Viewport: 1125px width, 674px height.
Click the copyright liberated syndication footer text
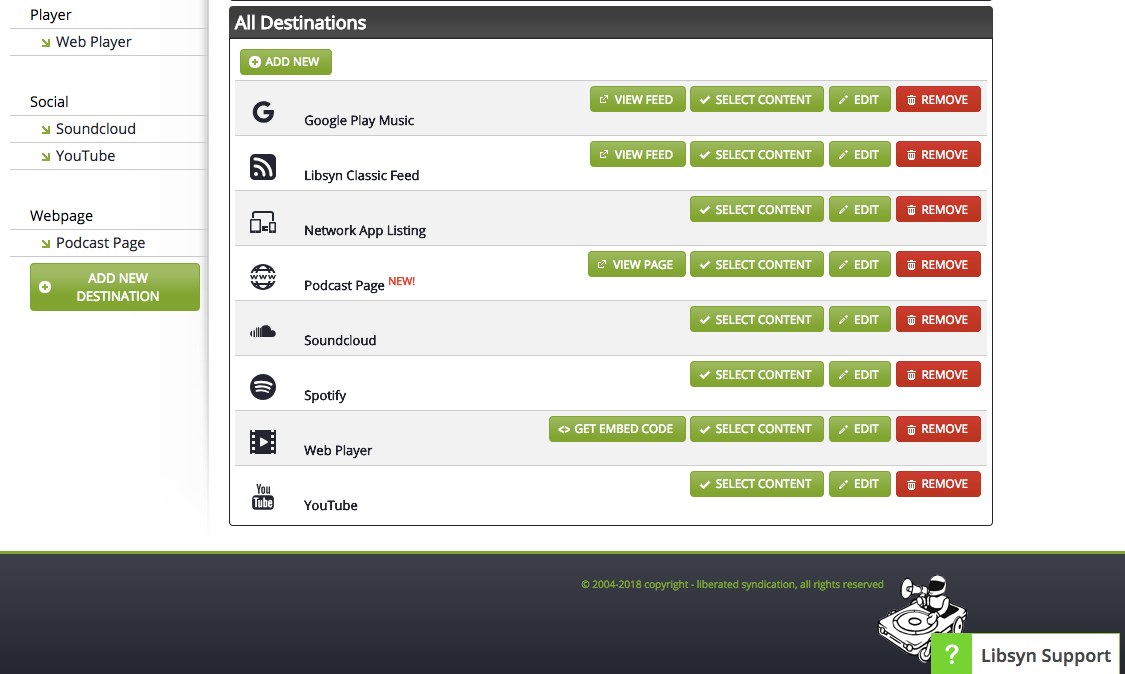(732, 584)
